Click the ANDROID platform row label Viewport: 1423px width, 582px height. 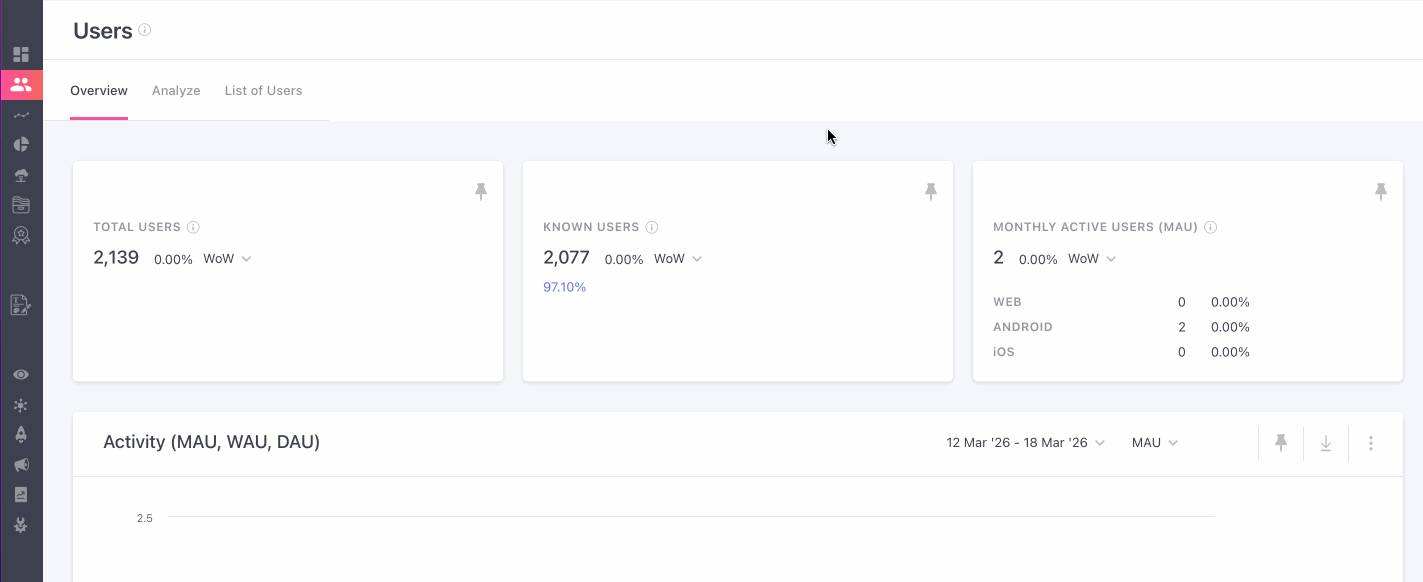pyautogui.click(x=1023, y=327)
